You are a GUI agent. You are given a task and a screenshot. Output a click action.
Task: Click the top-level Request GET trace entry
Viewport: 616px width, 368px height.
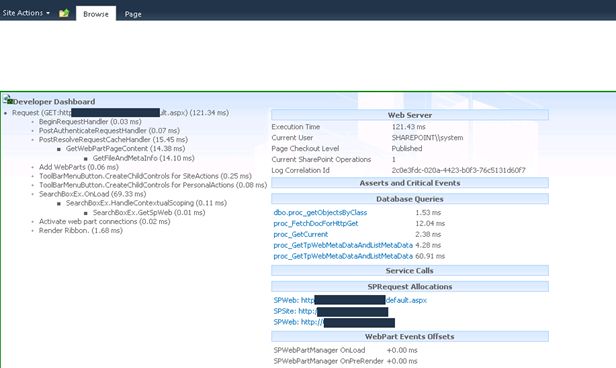(x=120, y=113)
